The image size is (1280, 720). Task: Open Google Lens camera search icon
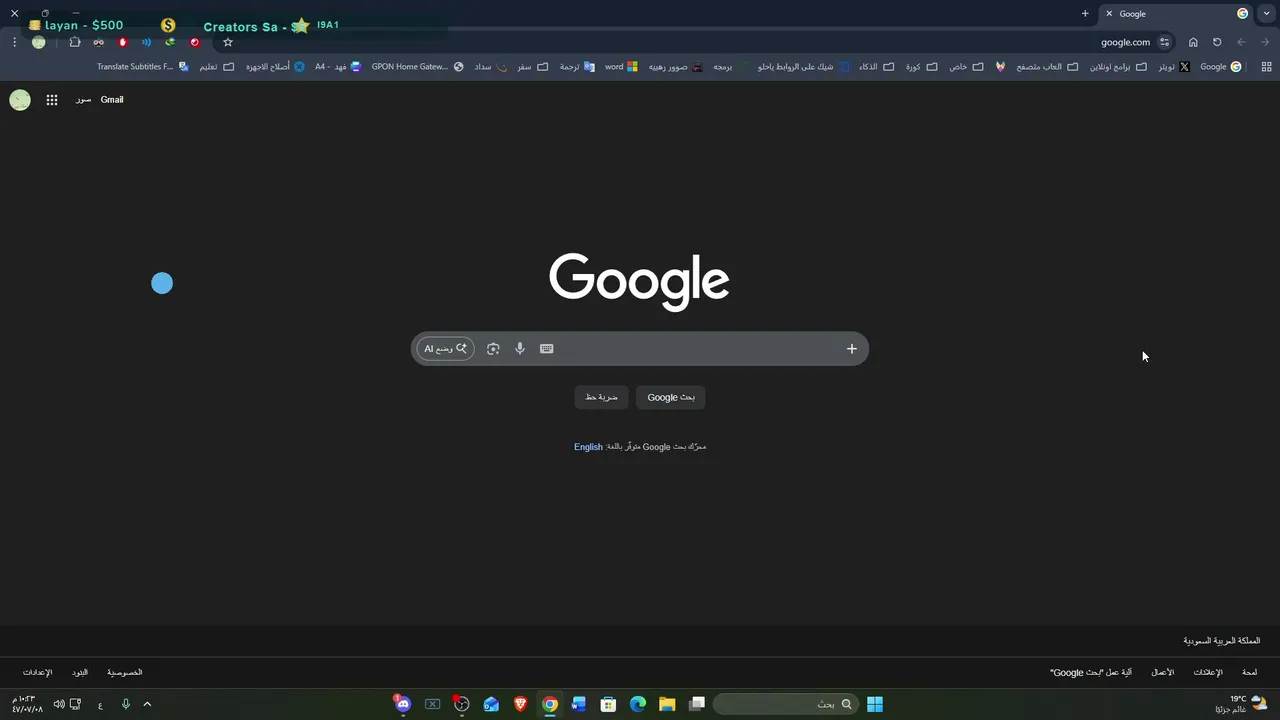point(493,349)
